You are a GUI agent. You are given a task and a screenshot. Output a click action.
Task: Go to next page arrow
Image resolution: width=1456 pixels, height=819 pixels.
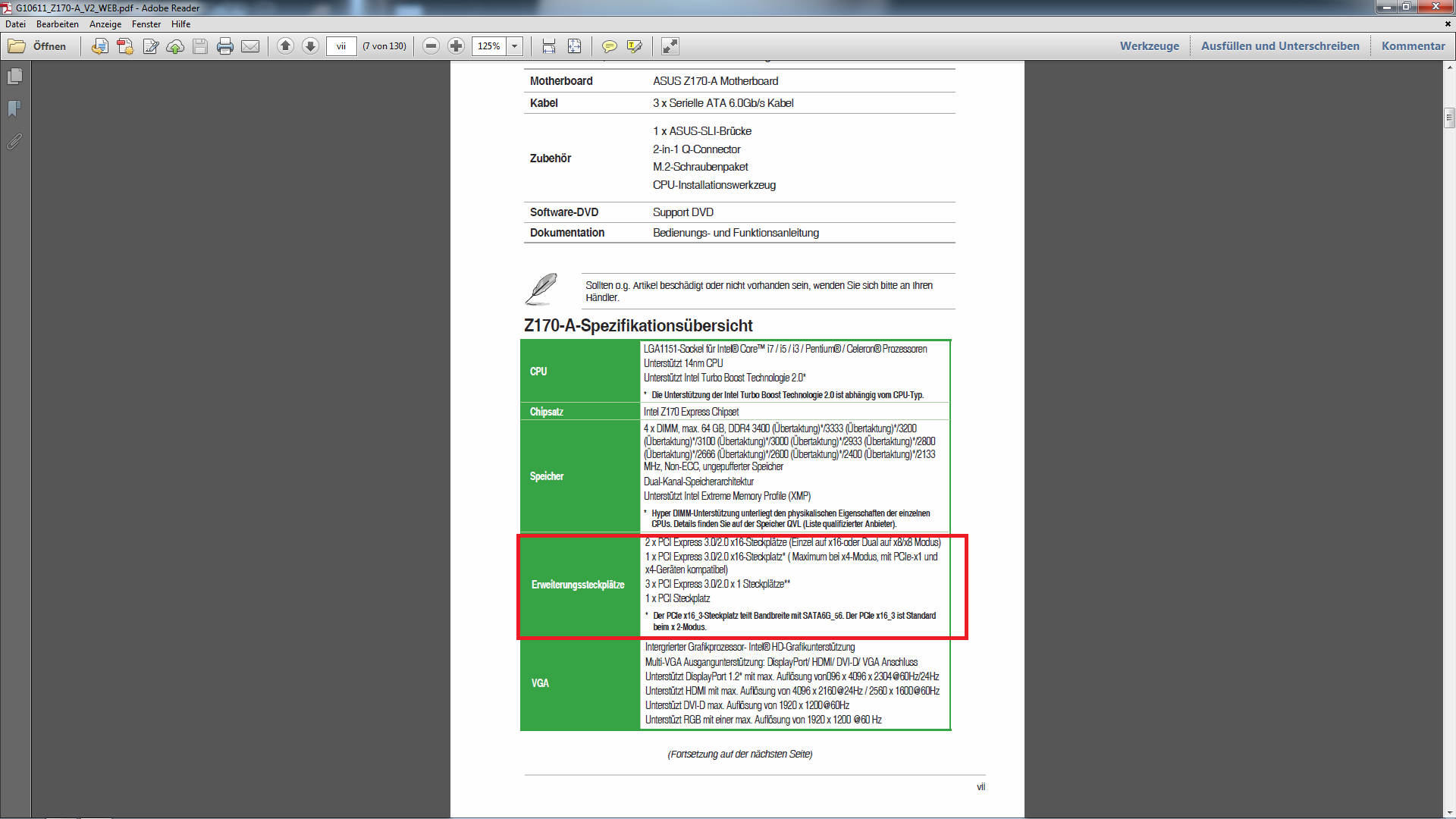pyautogui.click(x=310, y=46)
